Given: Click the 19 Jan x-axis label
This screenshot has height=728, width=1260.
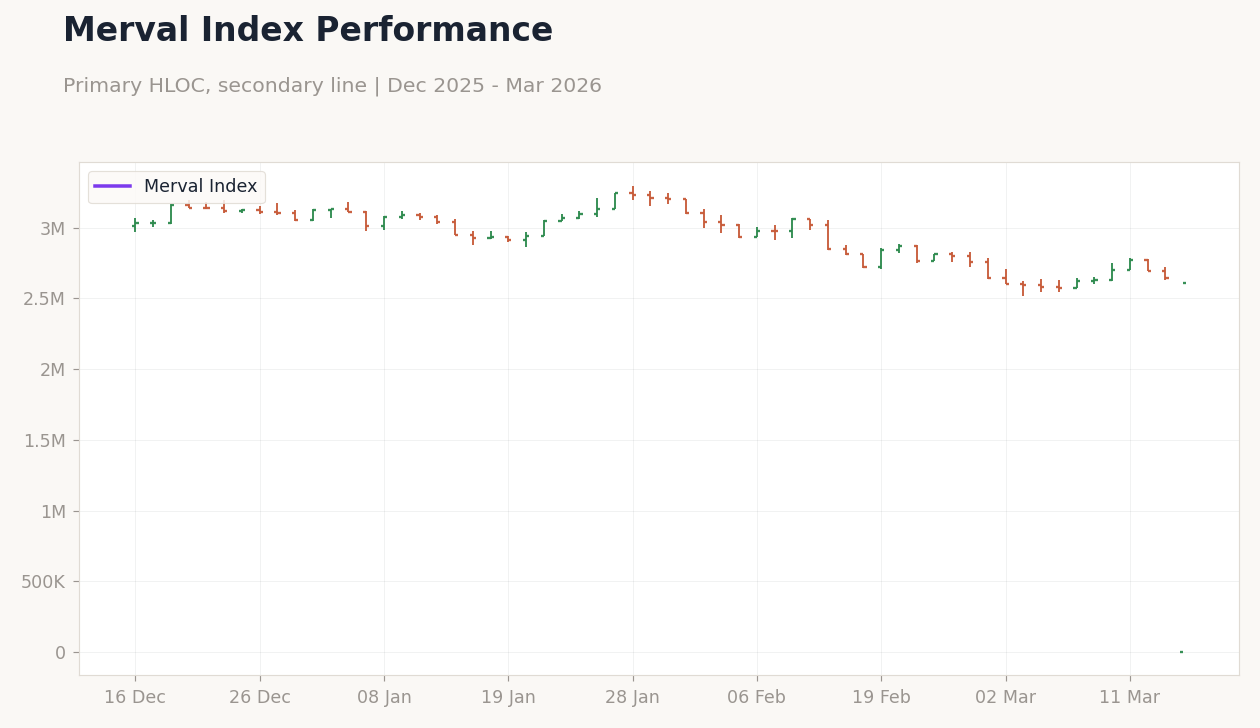Looking at the screenshot, I should point(508,698).
